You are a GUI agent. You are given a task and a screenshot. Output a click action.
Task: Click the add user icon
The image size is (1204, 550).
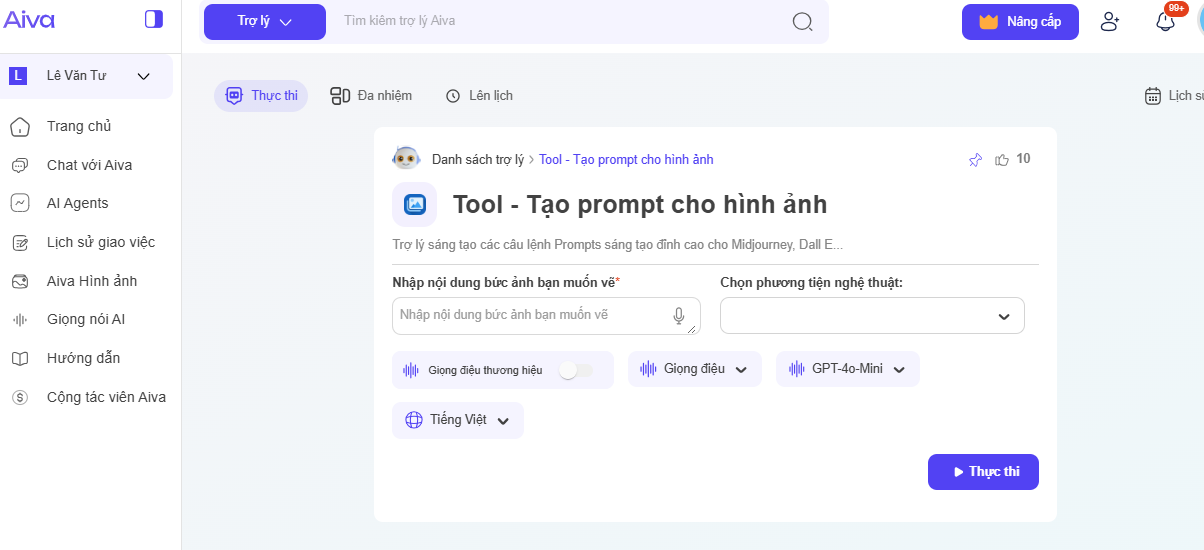(x=1109, y=22)
